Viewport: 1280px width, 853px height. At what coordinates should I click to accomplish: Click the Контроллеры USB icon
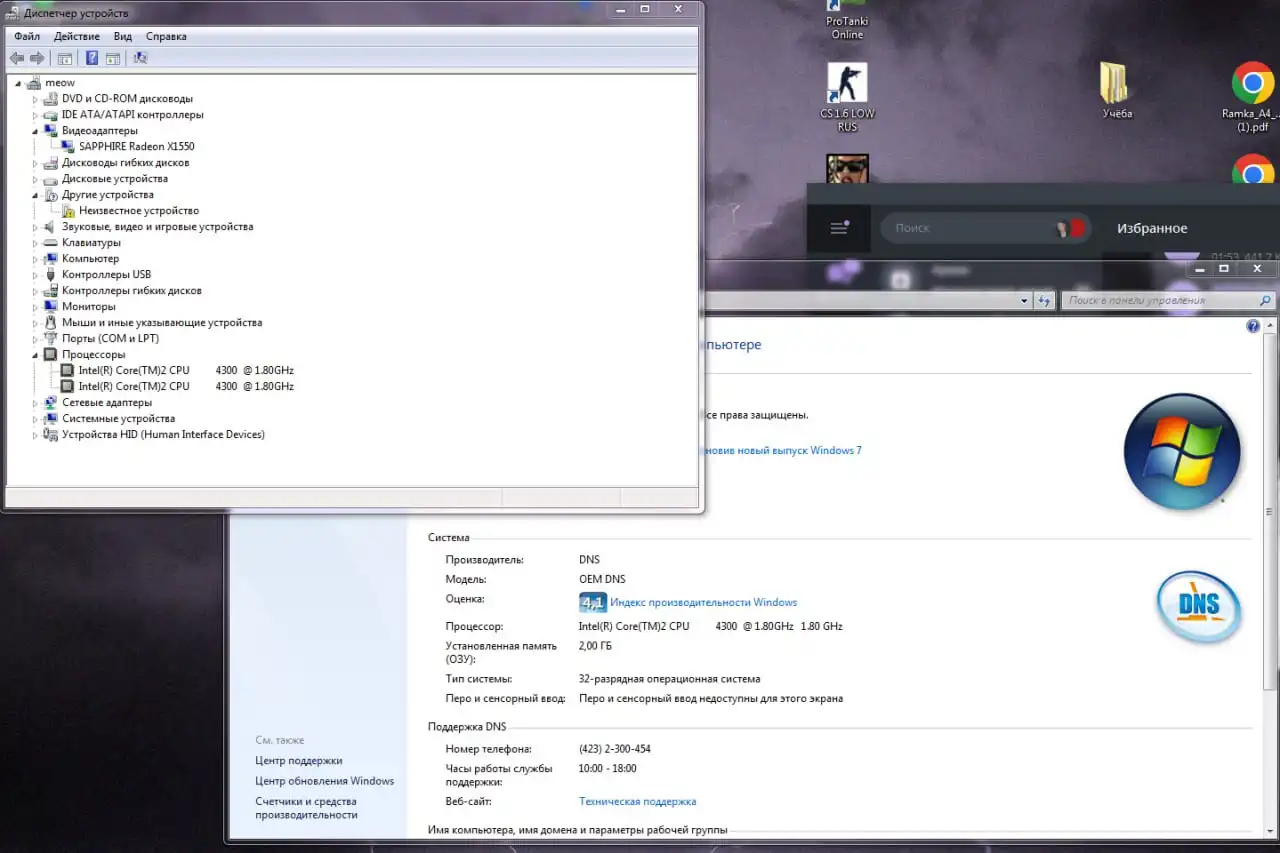51,275
